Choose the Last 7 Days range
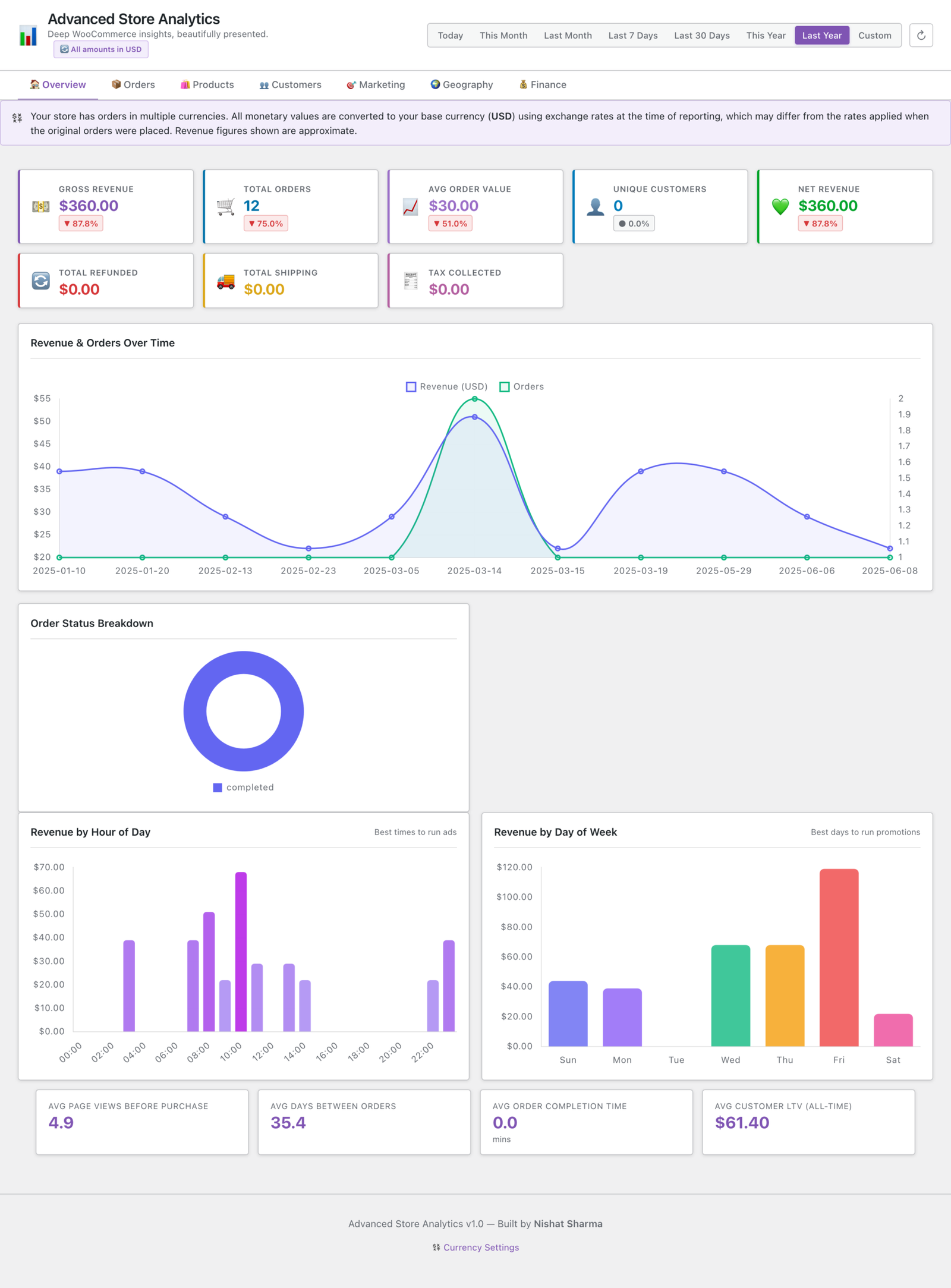The image size is (951, 1288). 633,36
